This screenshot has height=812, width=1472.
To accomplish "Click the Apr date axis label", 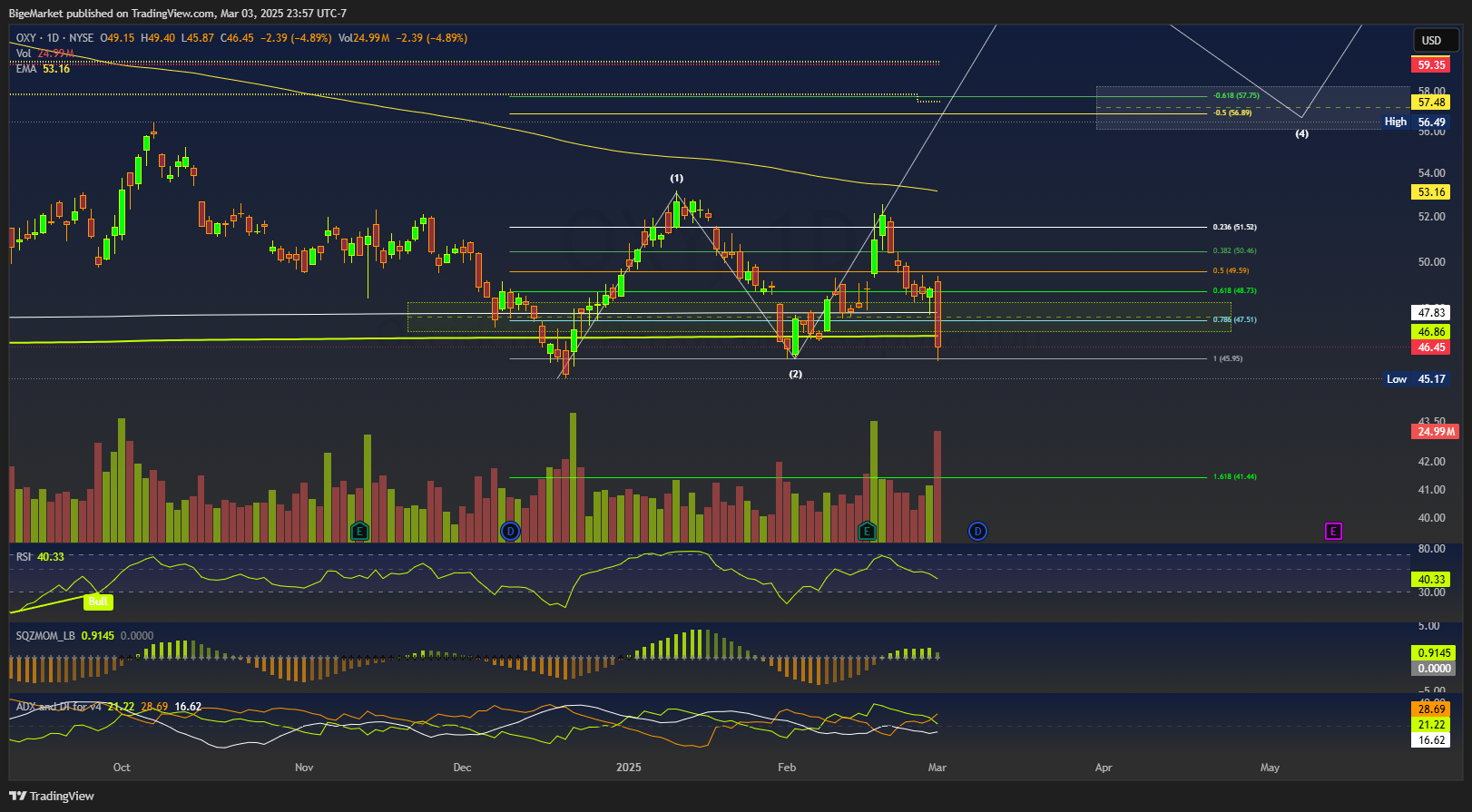I will coord(1104,768).
